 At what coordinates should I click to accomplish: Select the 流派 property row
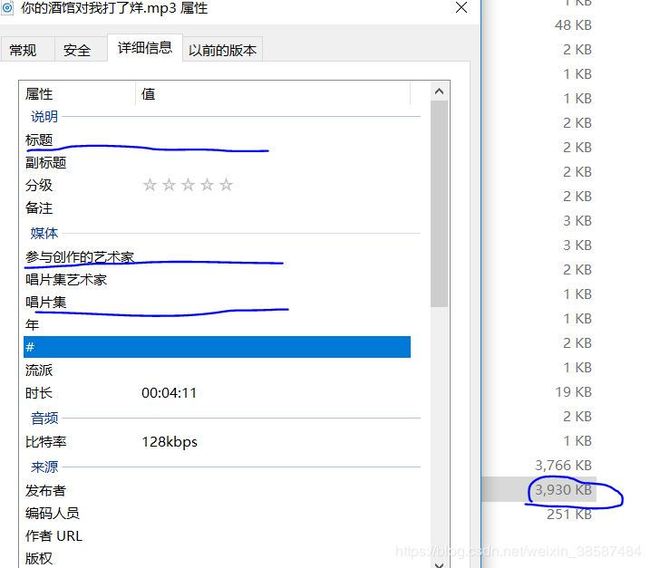click(x=217, y=370)
